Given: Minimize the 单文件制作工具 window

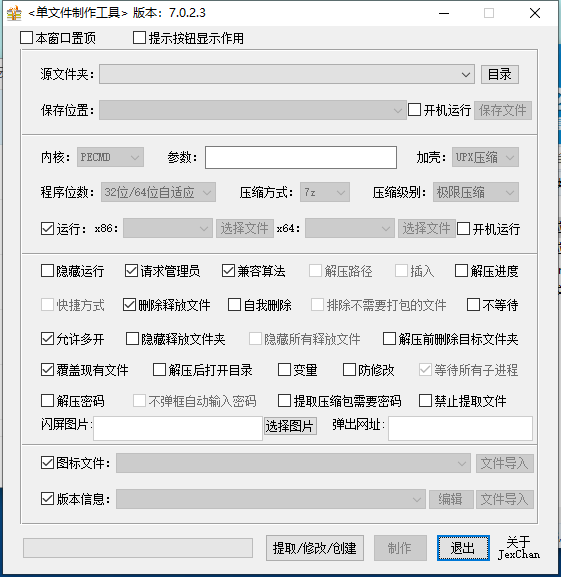Looking at the screenshot, I should point(444,13).
